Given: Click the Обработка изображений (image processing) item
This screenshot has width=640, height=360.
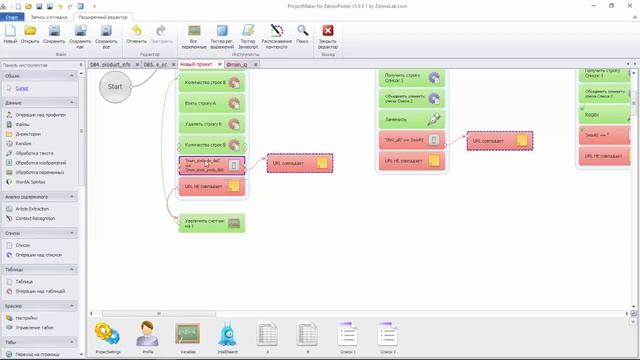Looking at the screenshot, I should pyautogui.click(x=40, y=163).
